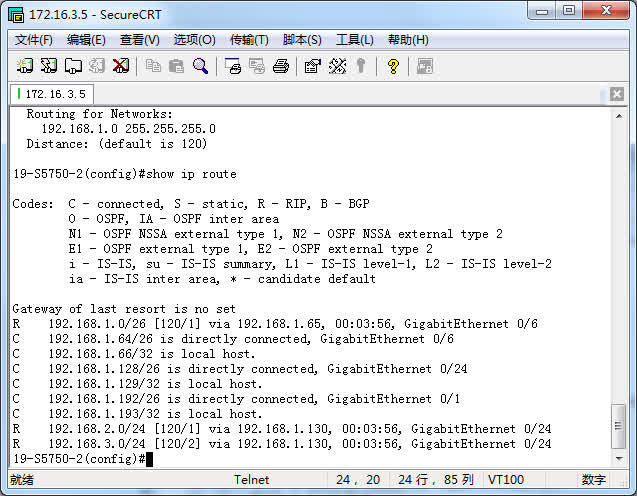Screen dimensions: 637x496
Task: Open the 文件(F) menu
Action: click(33, 40)
